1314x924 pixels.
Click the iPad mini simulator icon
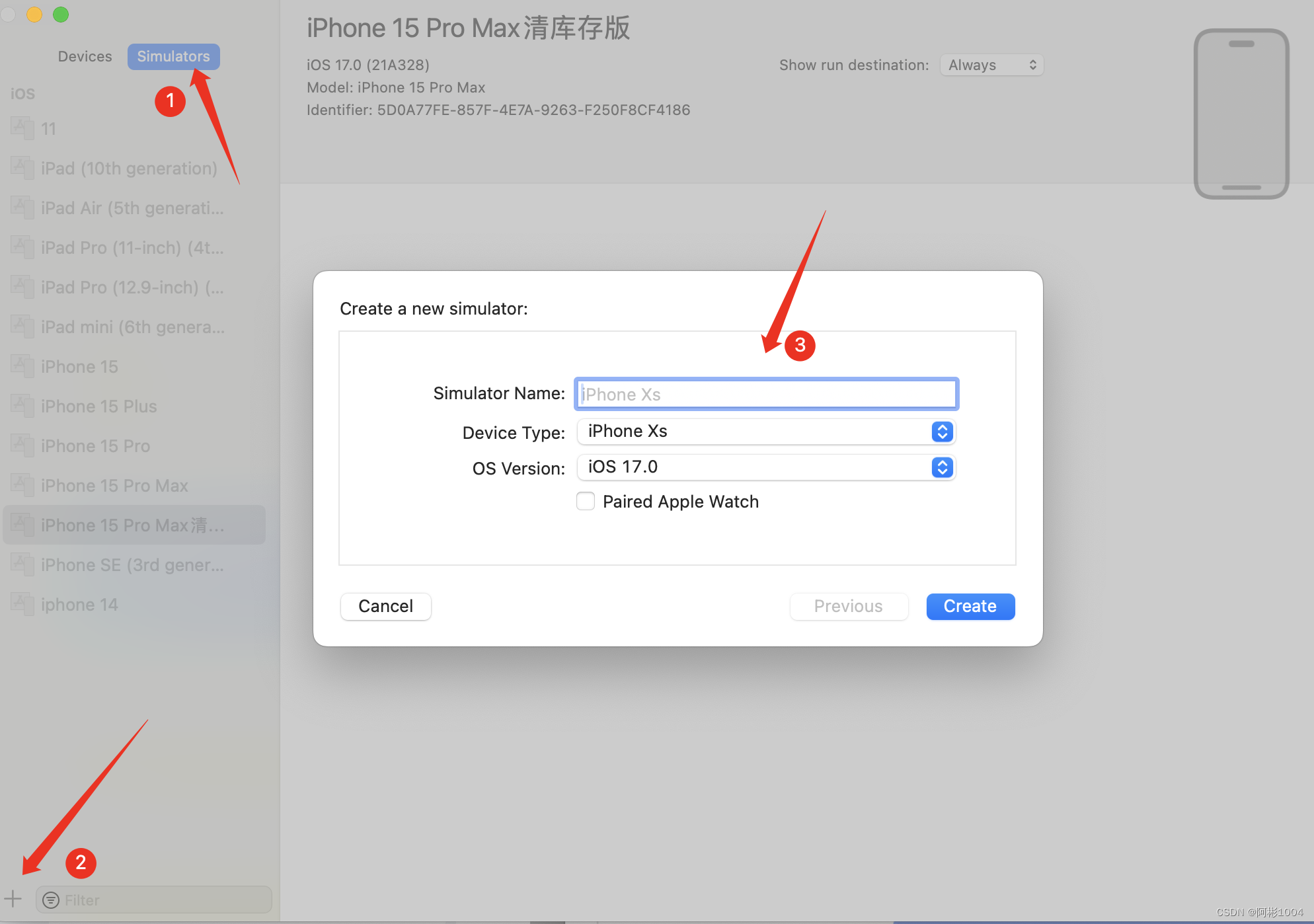pos(22,327)
